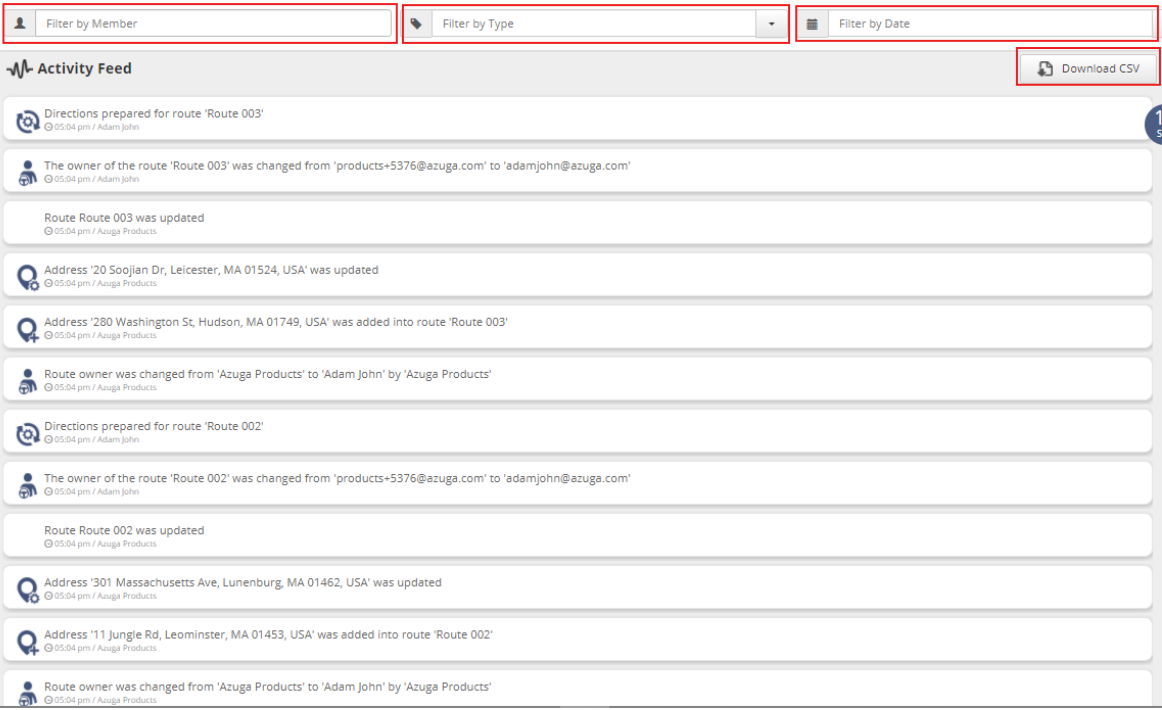Download the activity feed as CSV

click(1088, 68)
